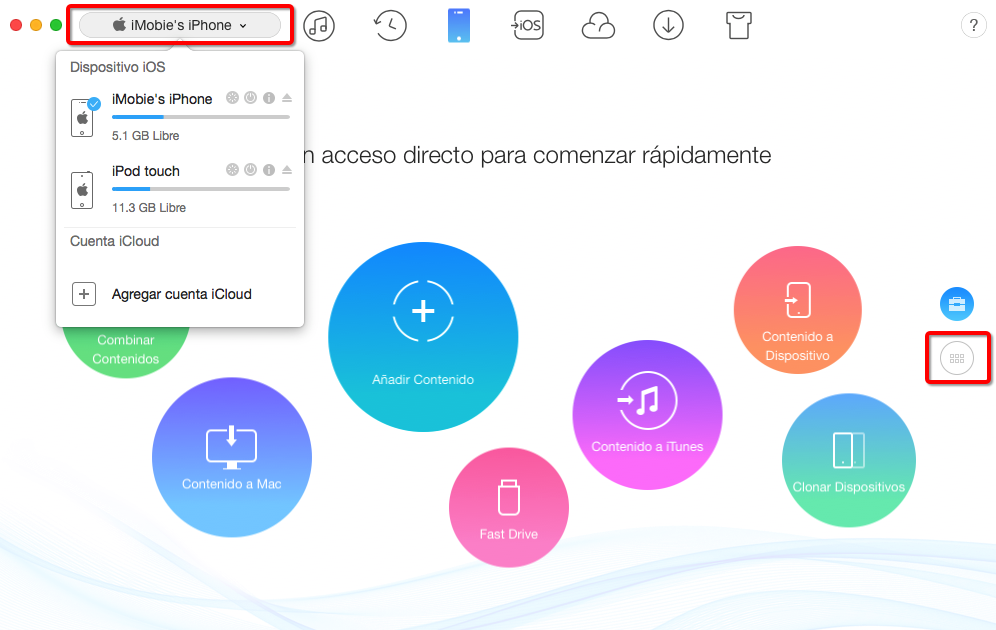Open the t-shirt skin icon
Screen dimensions: 996x630
(x=739, y=26)
